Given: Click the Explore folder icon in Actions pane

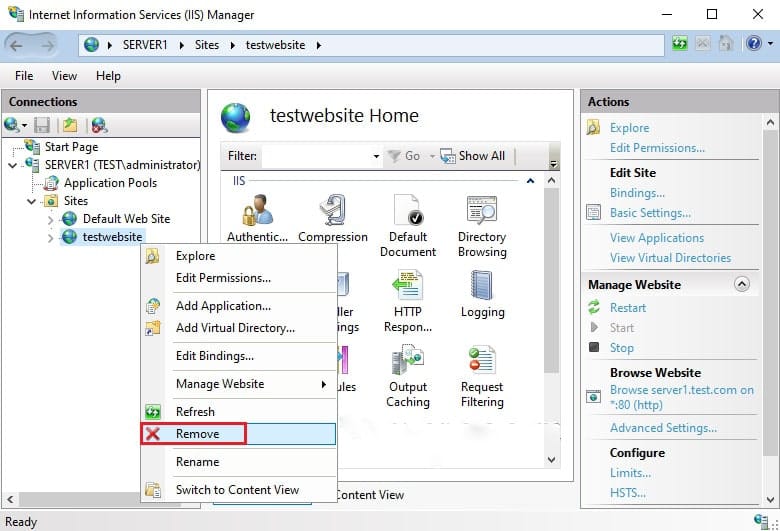Looking at the screenshot, I should tap(593, 127).
